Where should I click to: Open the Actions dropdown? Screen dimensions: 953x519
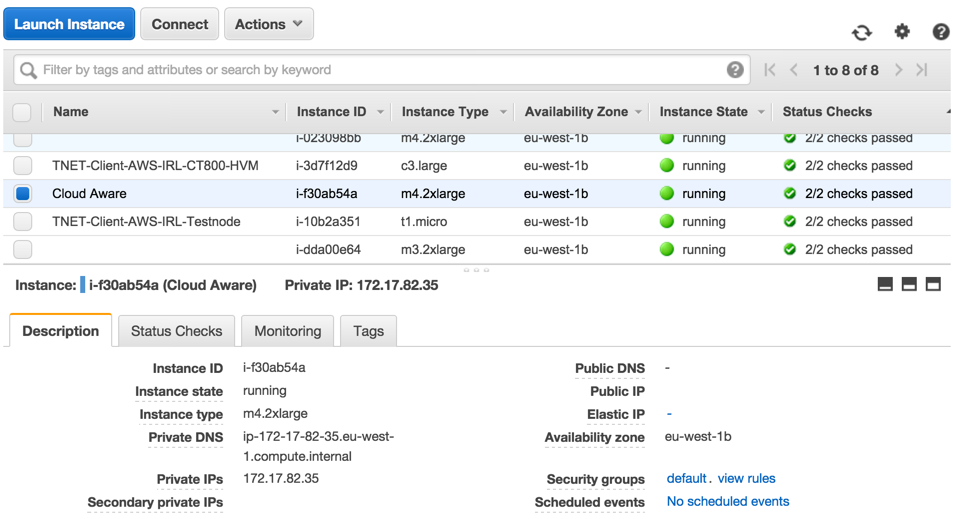[268, 24]
